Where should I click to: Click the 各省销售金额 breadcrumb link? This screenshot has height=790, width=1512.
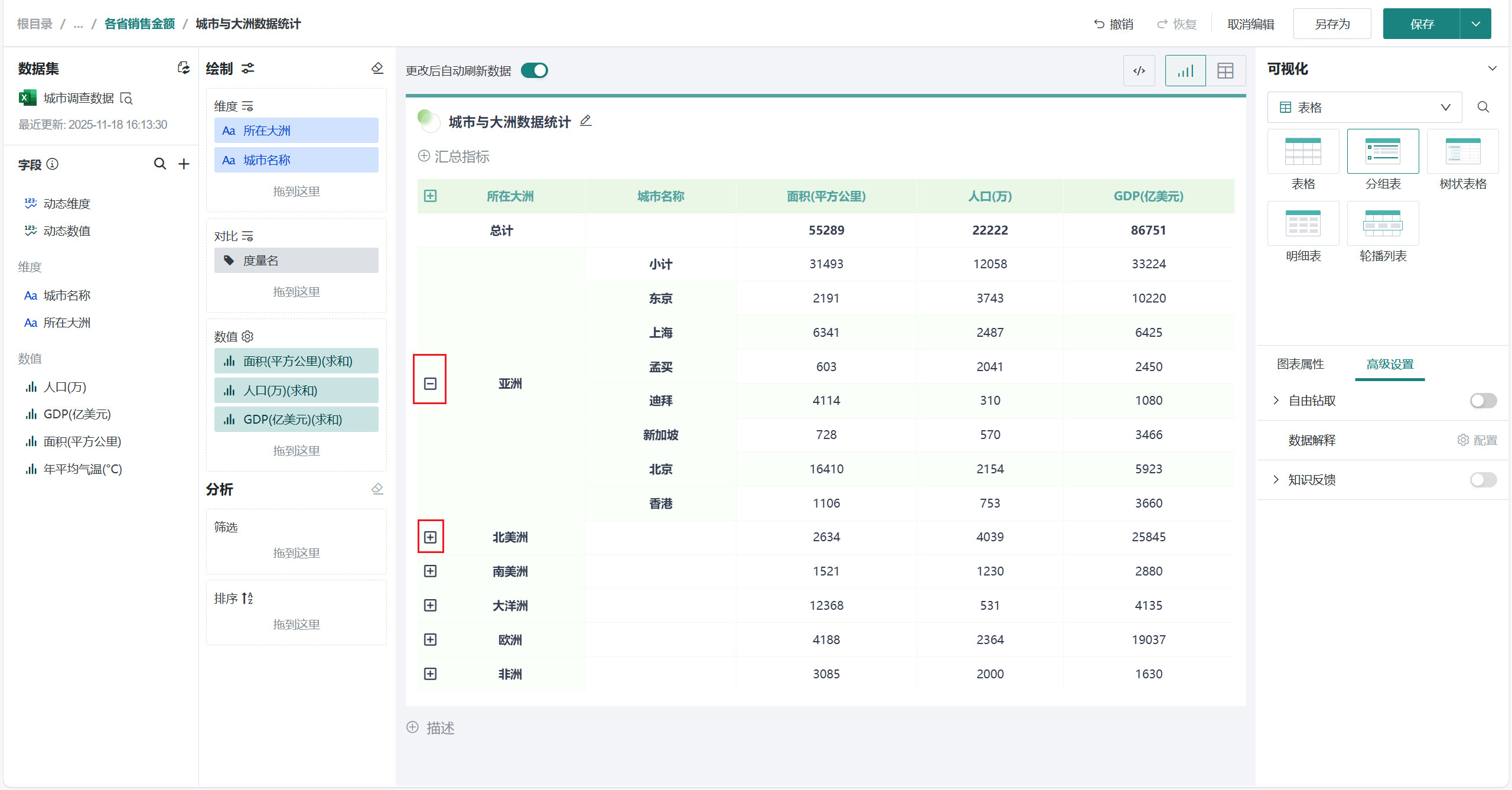pyautogui.click(x=139, y=24)
